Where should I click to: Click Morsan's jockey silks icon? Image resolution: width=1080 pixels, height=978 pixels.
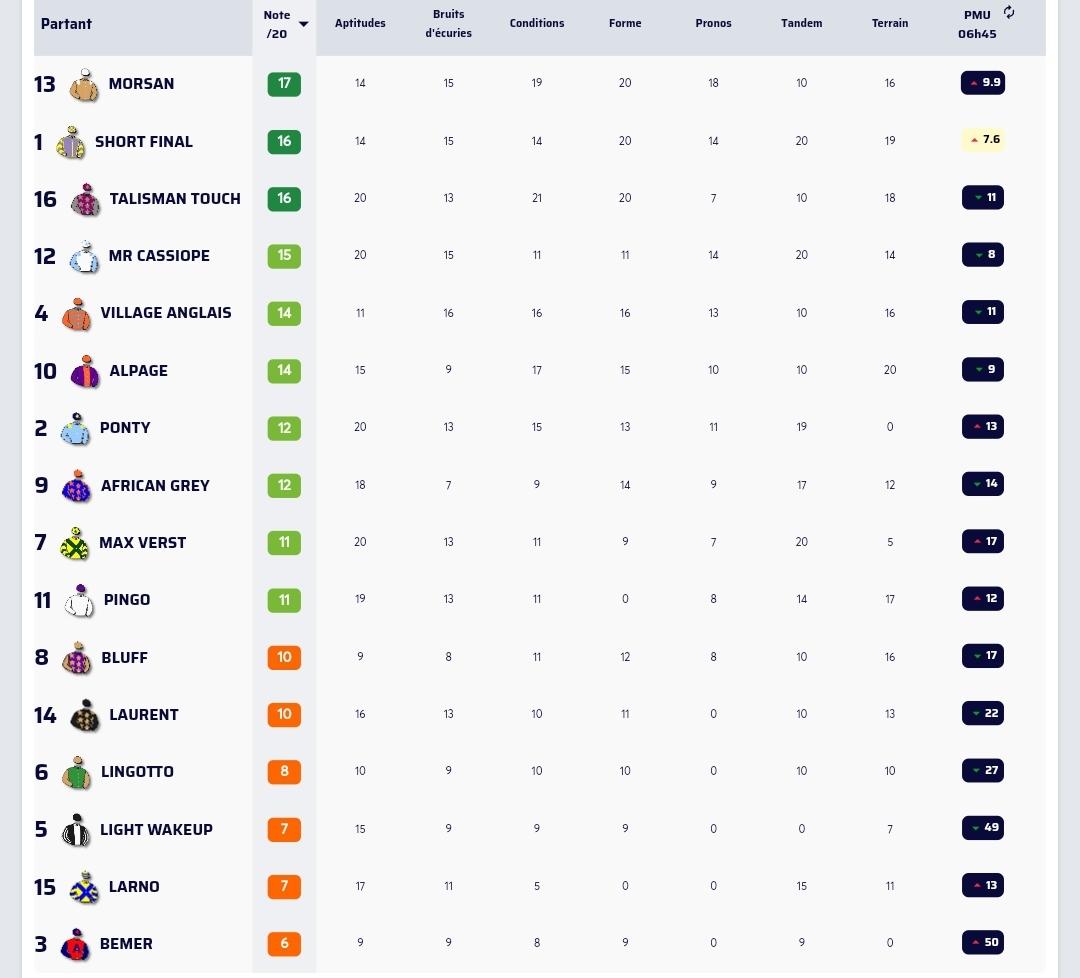tap(84, 85)
